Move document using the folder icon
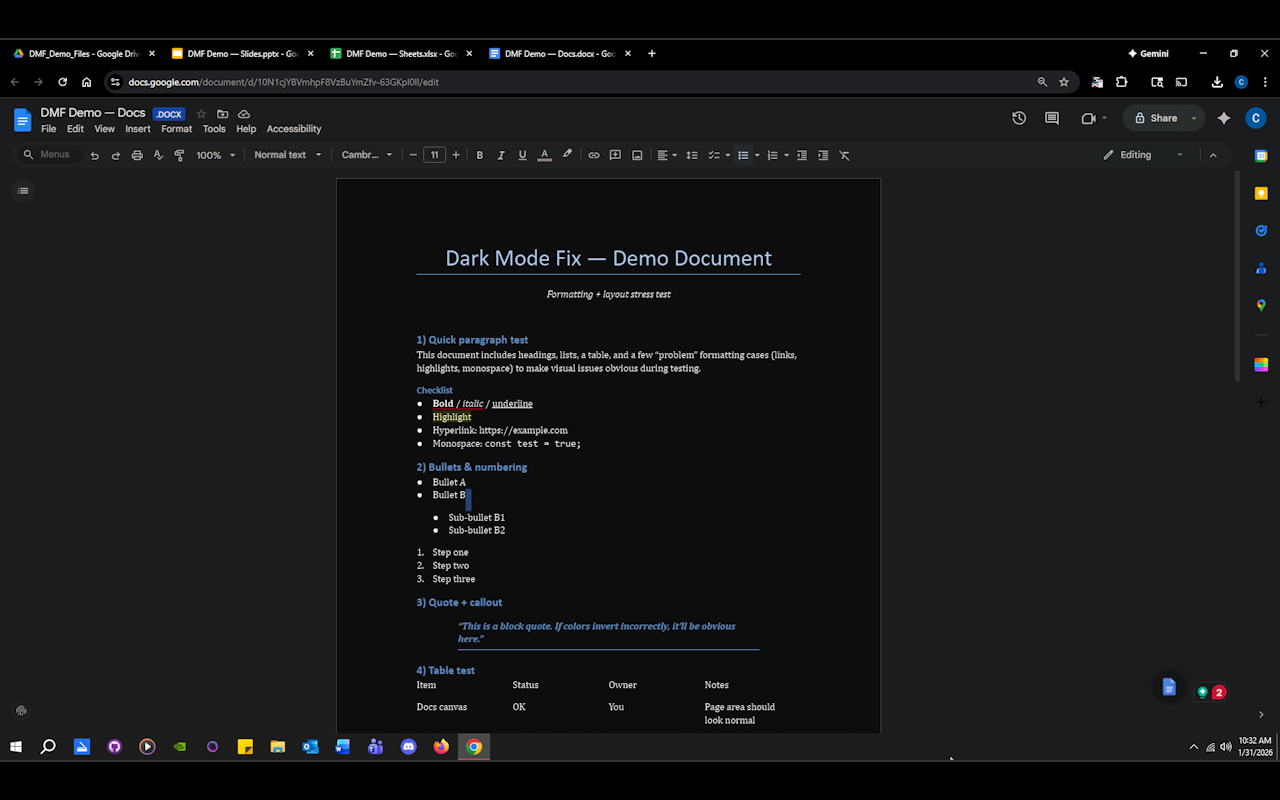Image resolution: width=1280 pixels, height=800 pixels. [x=222, y=114]
